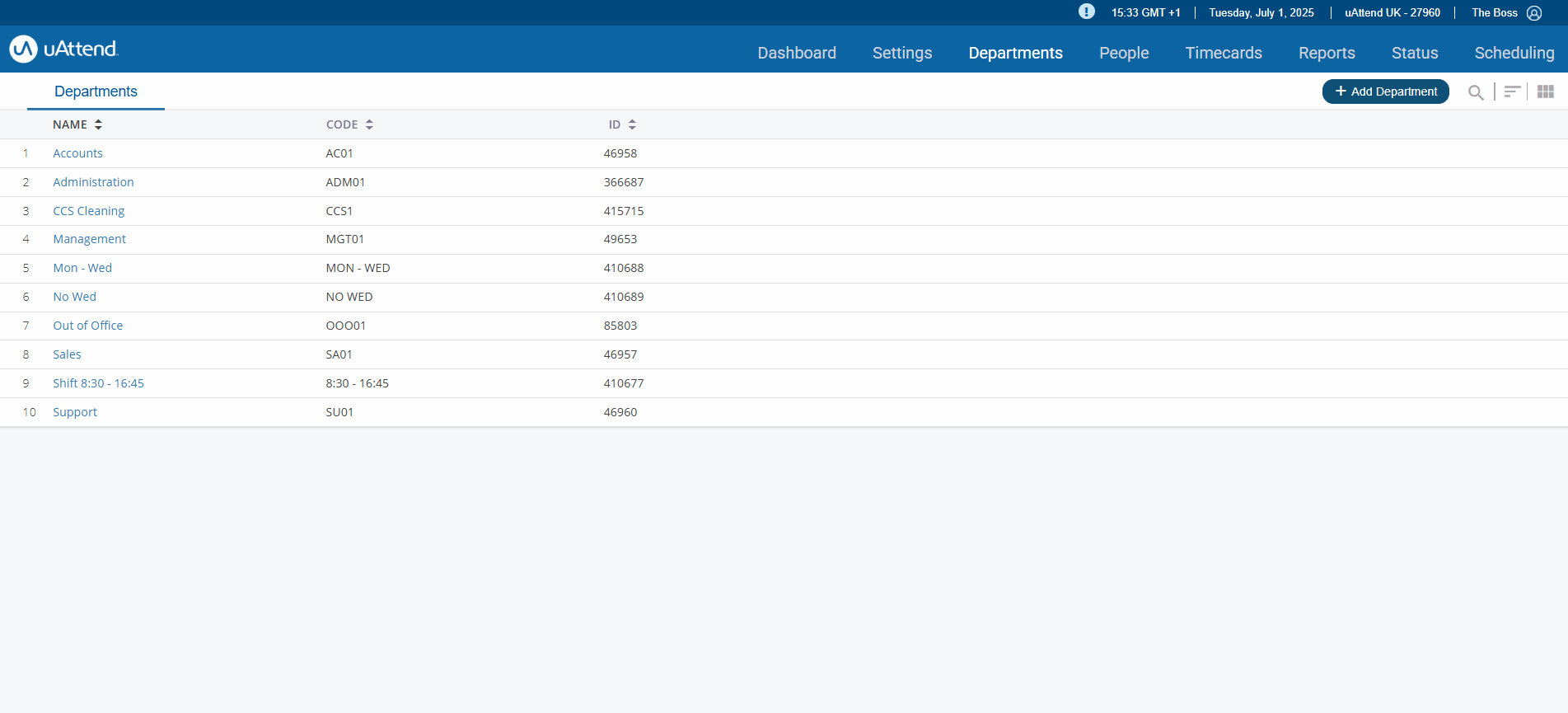Sort by ID column arrows
The image size is (1568, 713).
coord(632,124)
